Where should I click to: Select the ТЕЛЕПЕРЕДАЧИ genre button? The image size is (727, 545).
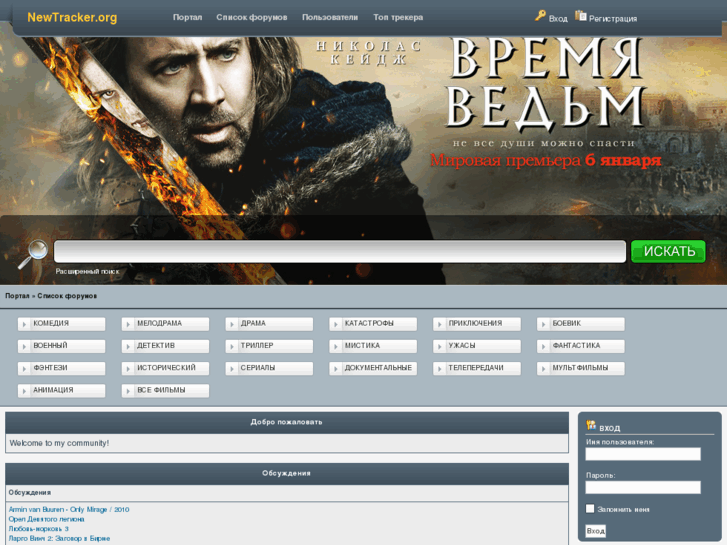coord(477,368)
